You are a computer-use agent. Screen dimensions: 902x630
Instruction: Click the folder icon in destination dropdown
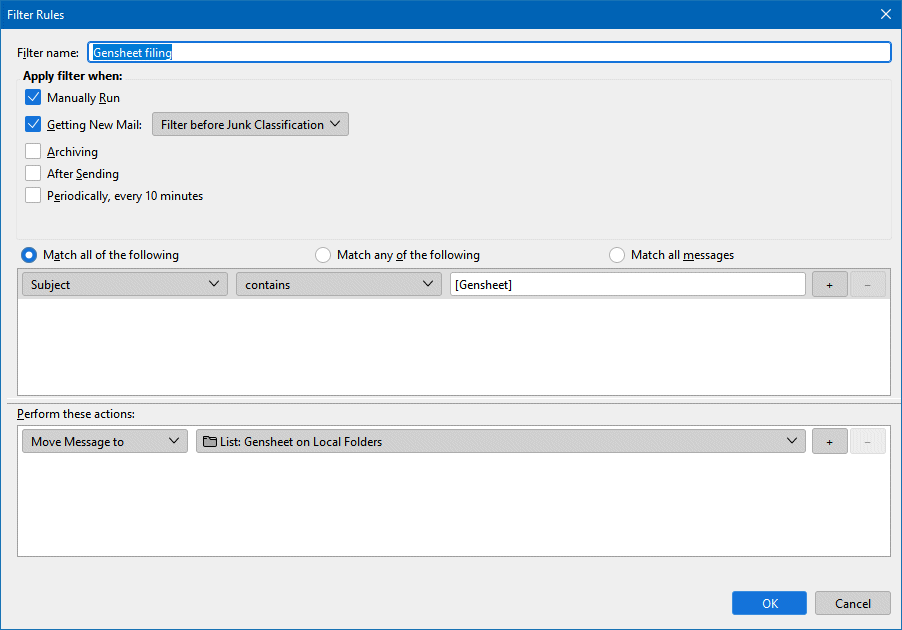[x=210, y=441]
